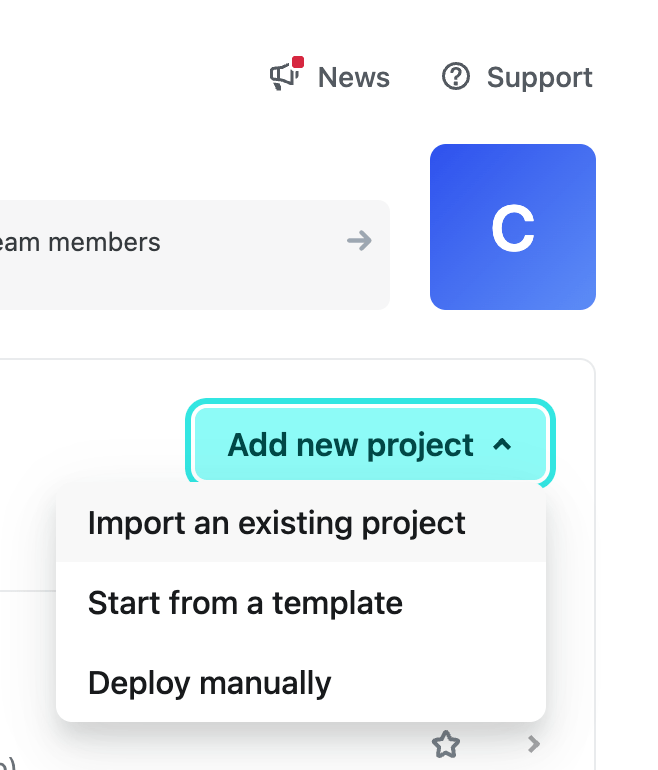Go to the Support page link
Screen dimensions: 658x770
click(x=539, y=78)
